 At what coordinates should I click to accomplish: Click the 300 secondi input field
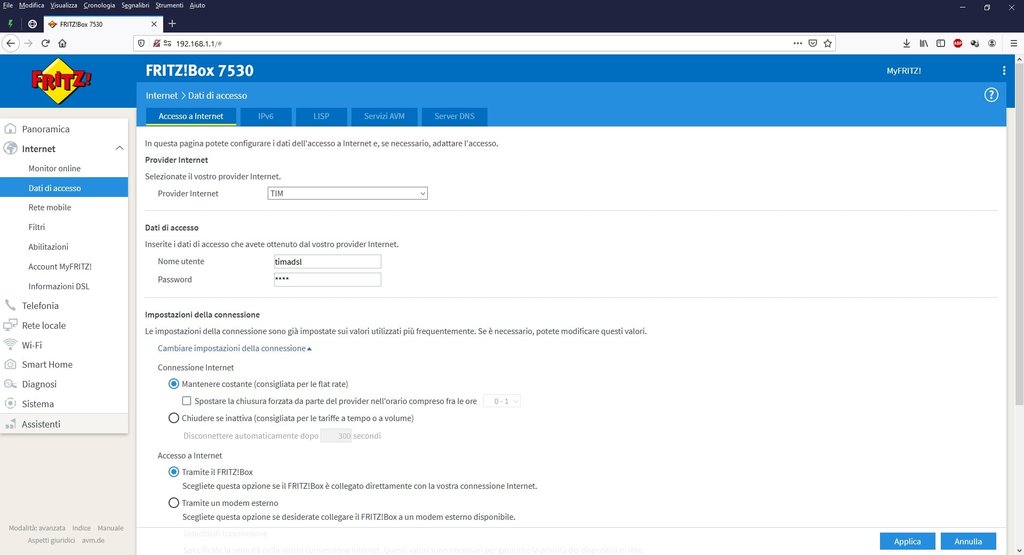(336, 436)
